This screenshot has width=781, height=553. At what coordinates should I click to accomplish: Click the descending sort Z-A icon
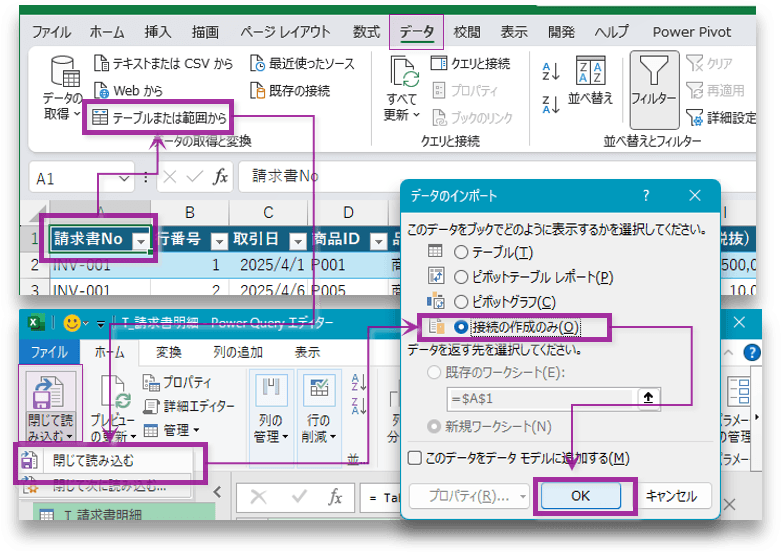pyautogui.click(x=551, y=105)
